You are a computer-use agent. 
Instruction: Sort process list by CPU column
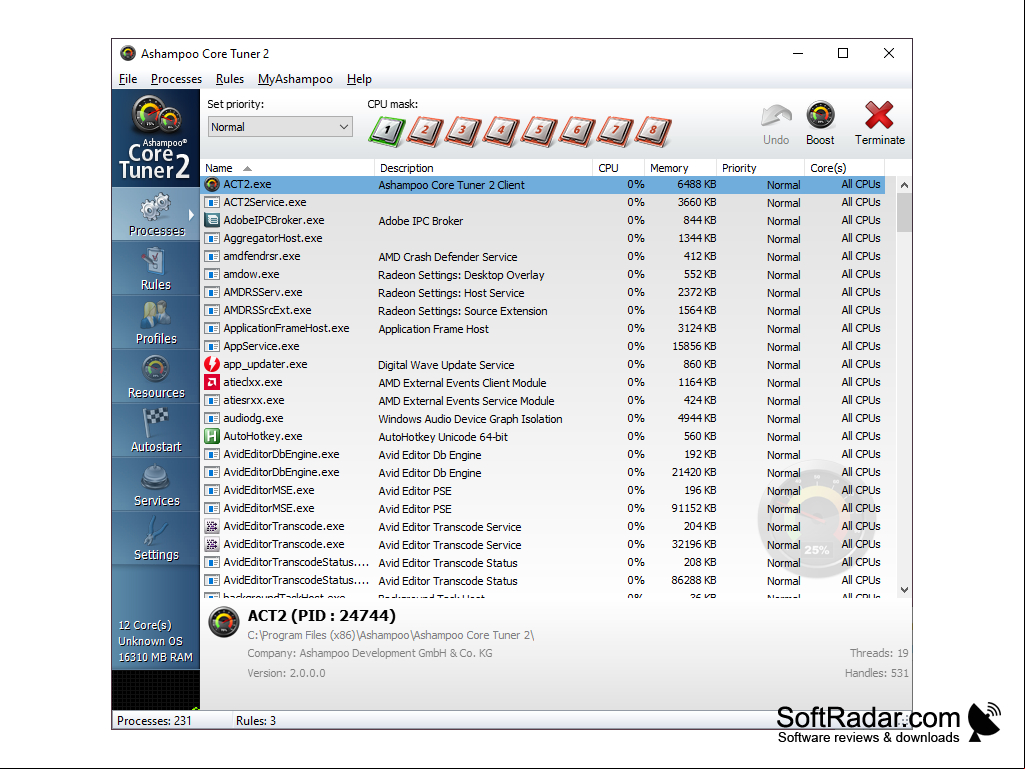pyautogui.click(x=618, y=168)
